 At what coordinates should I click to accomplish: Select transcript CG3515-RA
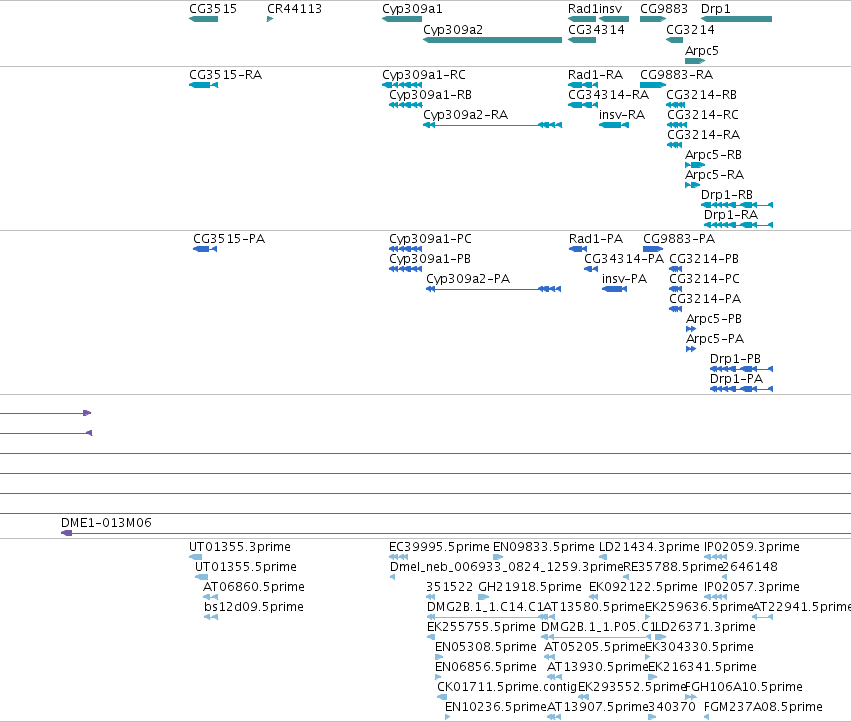225,75
